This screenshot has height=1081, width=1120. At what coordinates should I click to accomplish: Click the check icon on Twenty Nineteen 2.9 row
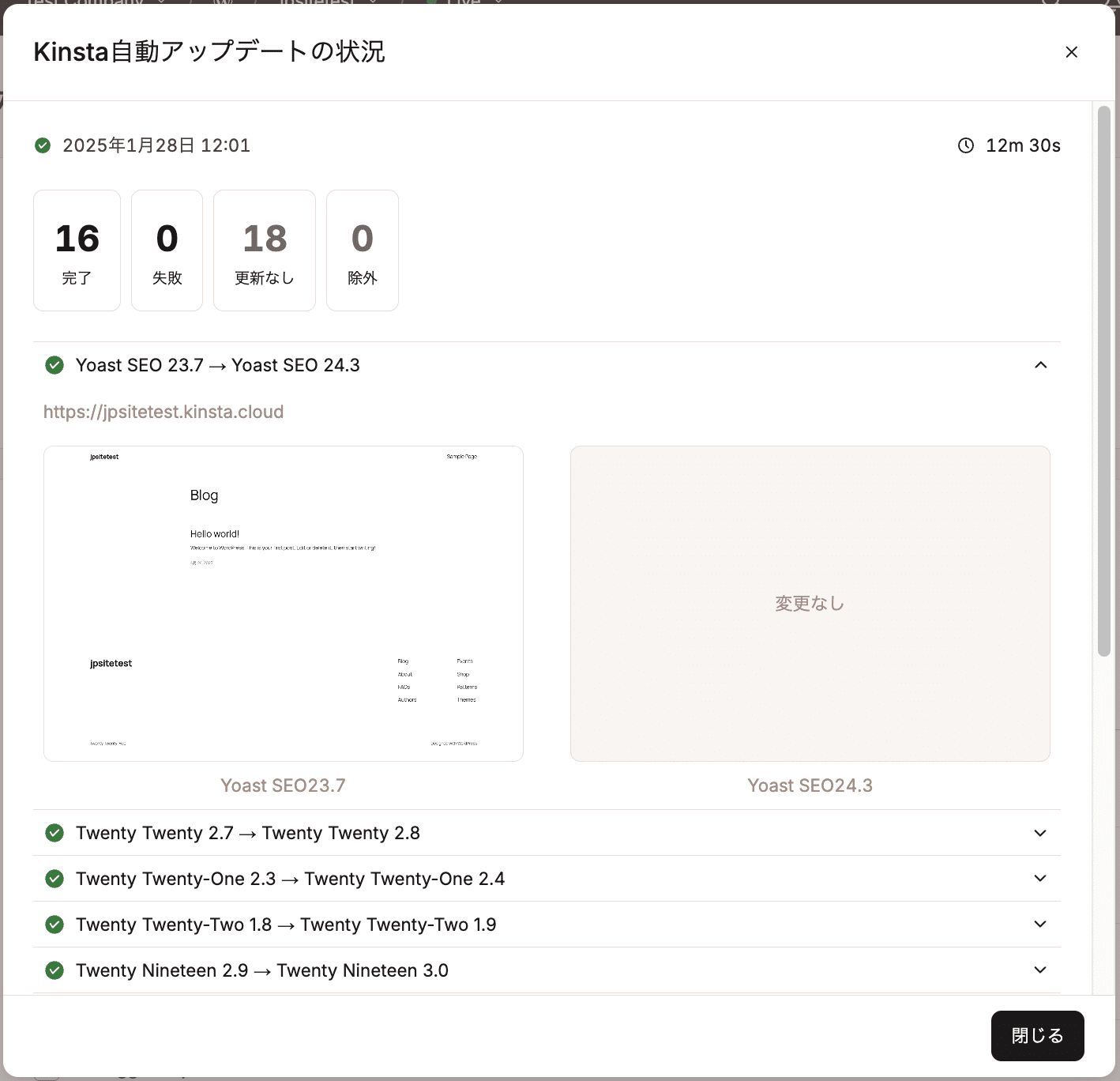click(x=54, y=970)
